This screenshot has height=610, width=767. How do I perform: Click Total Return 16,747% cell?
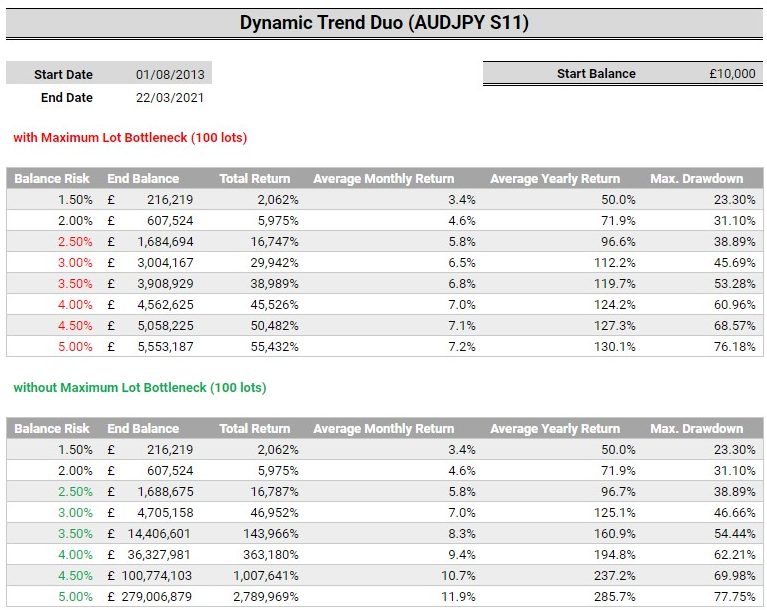click(274, 242)
